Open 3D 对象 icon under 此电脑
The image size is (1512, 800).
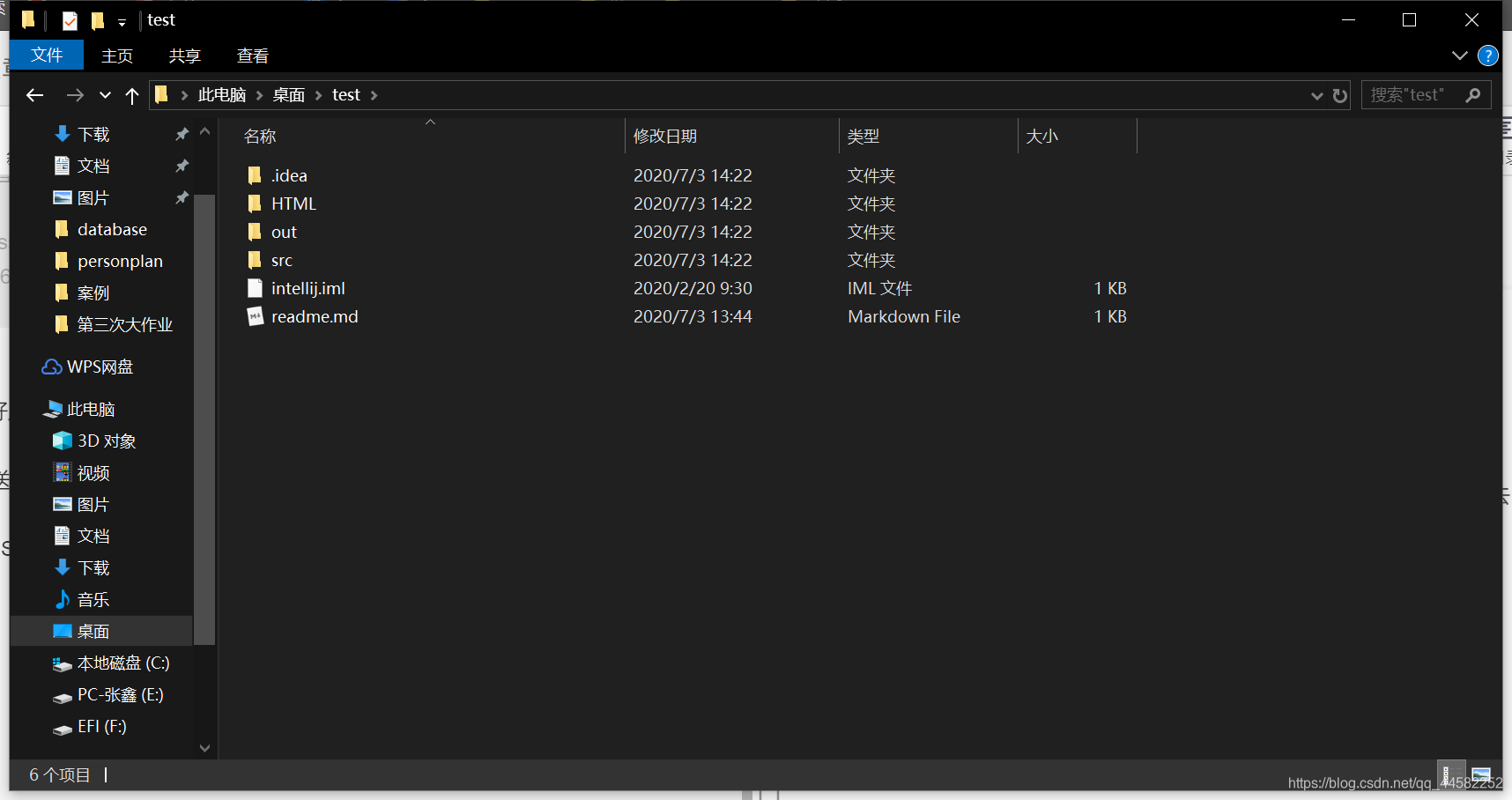point(62,441)
